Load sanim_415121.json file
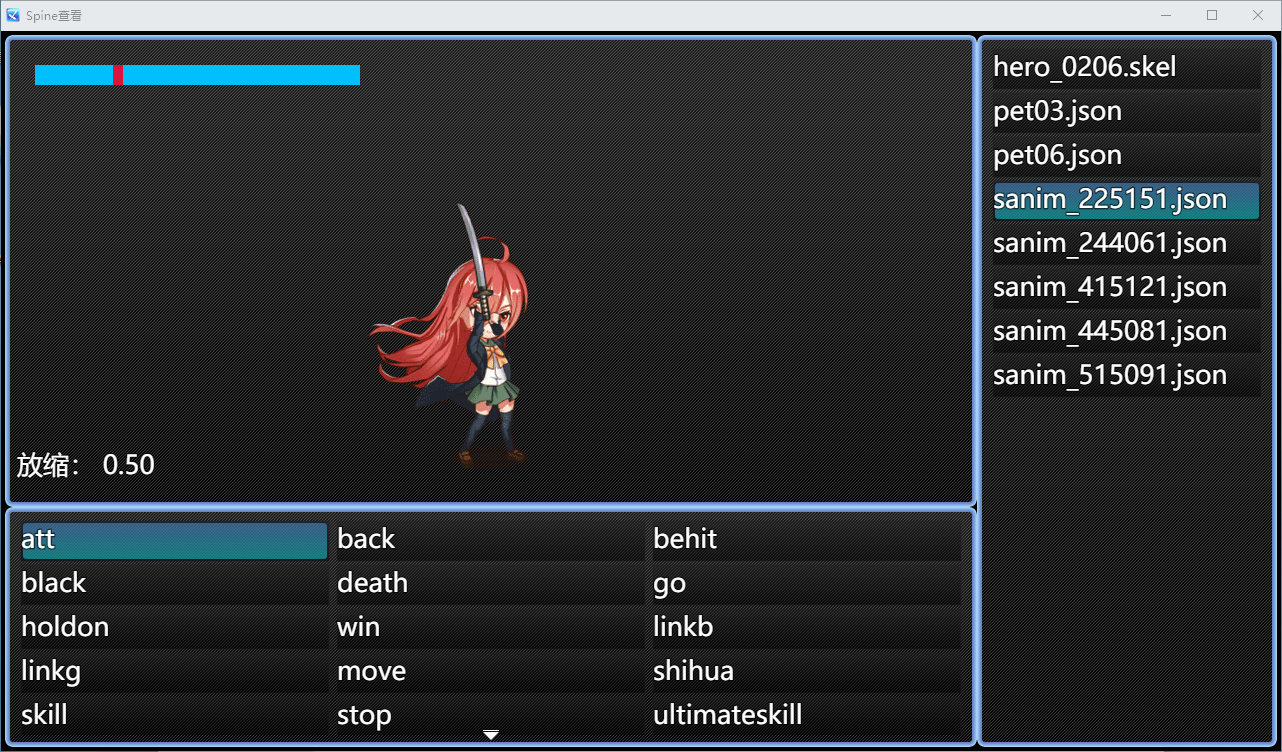This screenshot has width=1282, height=752. pyautogui.click(x=1126, y=288)
